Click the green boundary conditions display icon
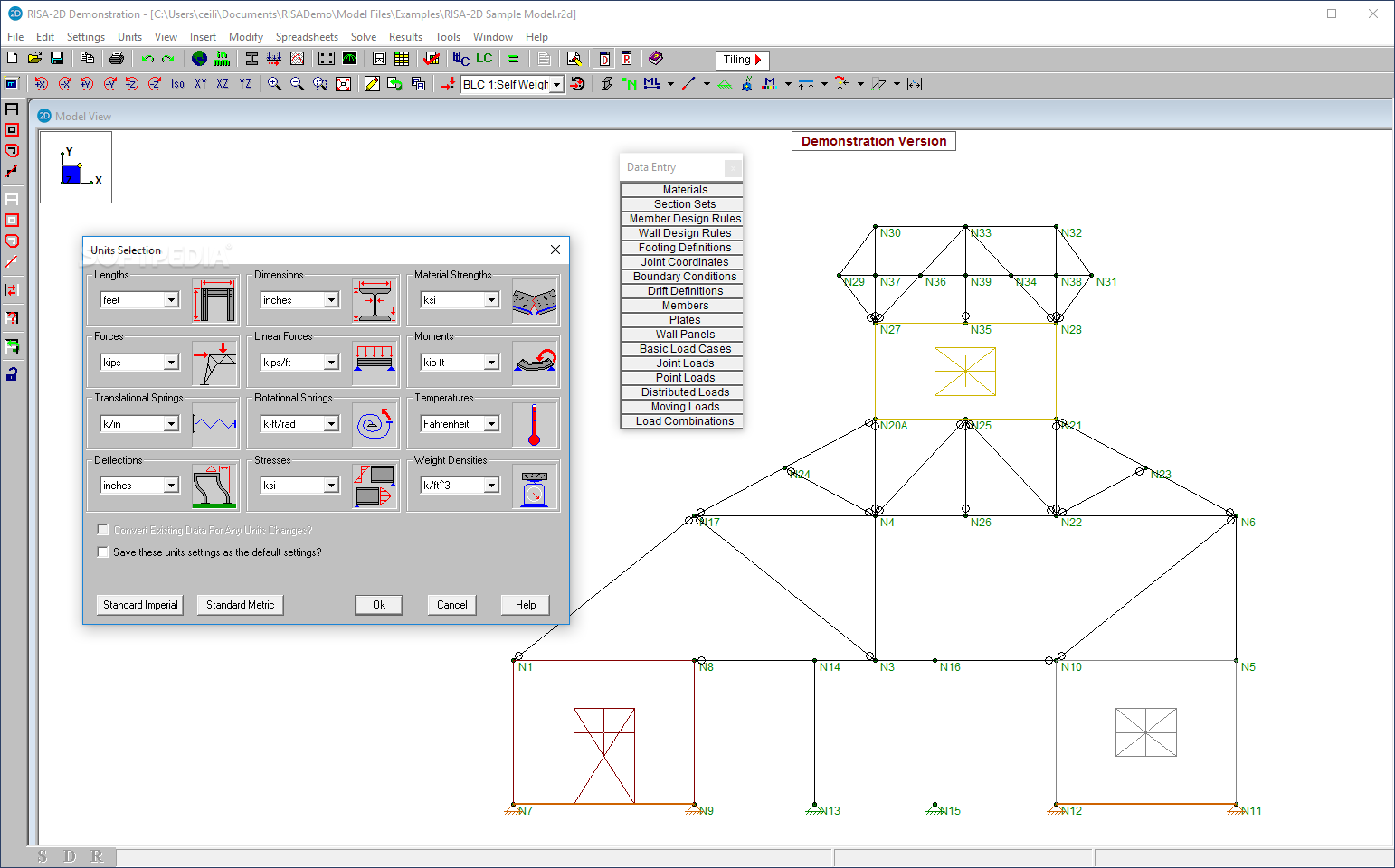 coord(725,83)
